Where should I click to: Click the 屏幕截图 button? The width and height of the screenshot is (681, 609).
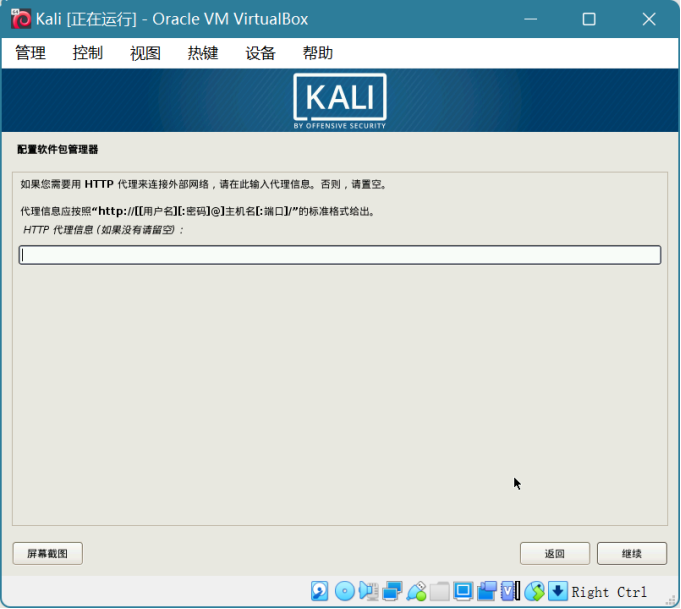coord(48,553)
